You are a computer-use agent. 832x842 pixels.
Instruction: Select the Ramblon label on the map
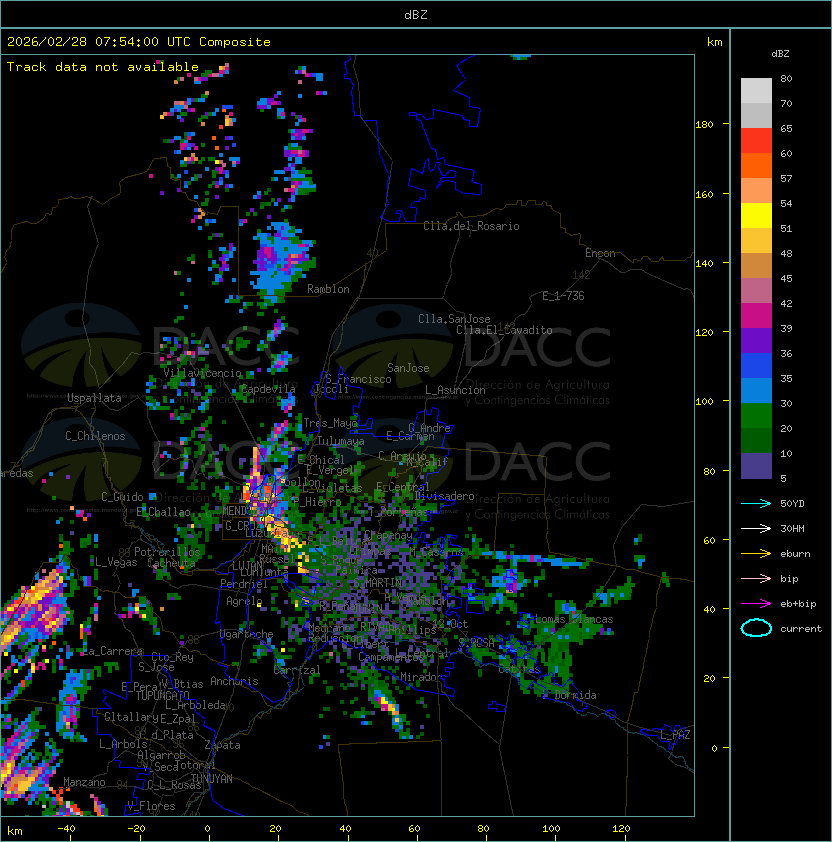(328, 289)
